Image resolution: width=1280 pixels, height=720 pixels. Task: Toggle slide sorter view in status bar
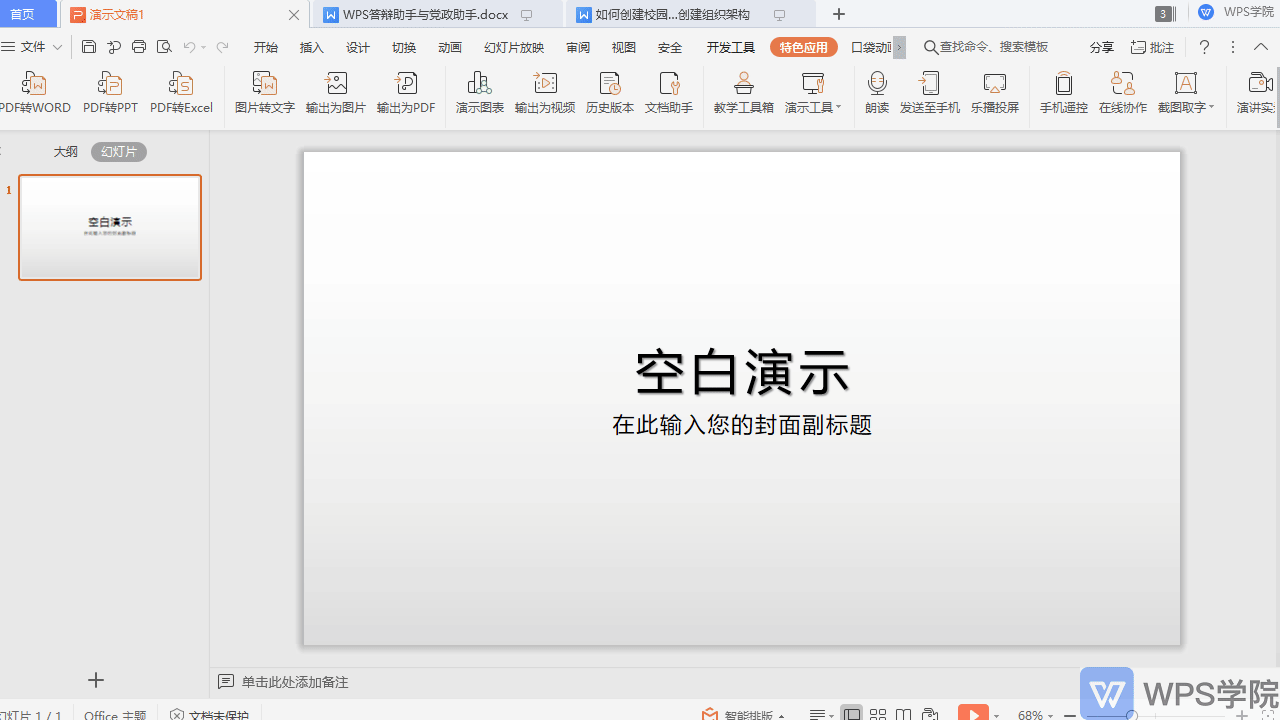click(878, 714)
